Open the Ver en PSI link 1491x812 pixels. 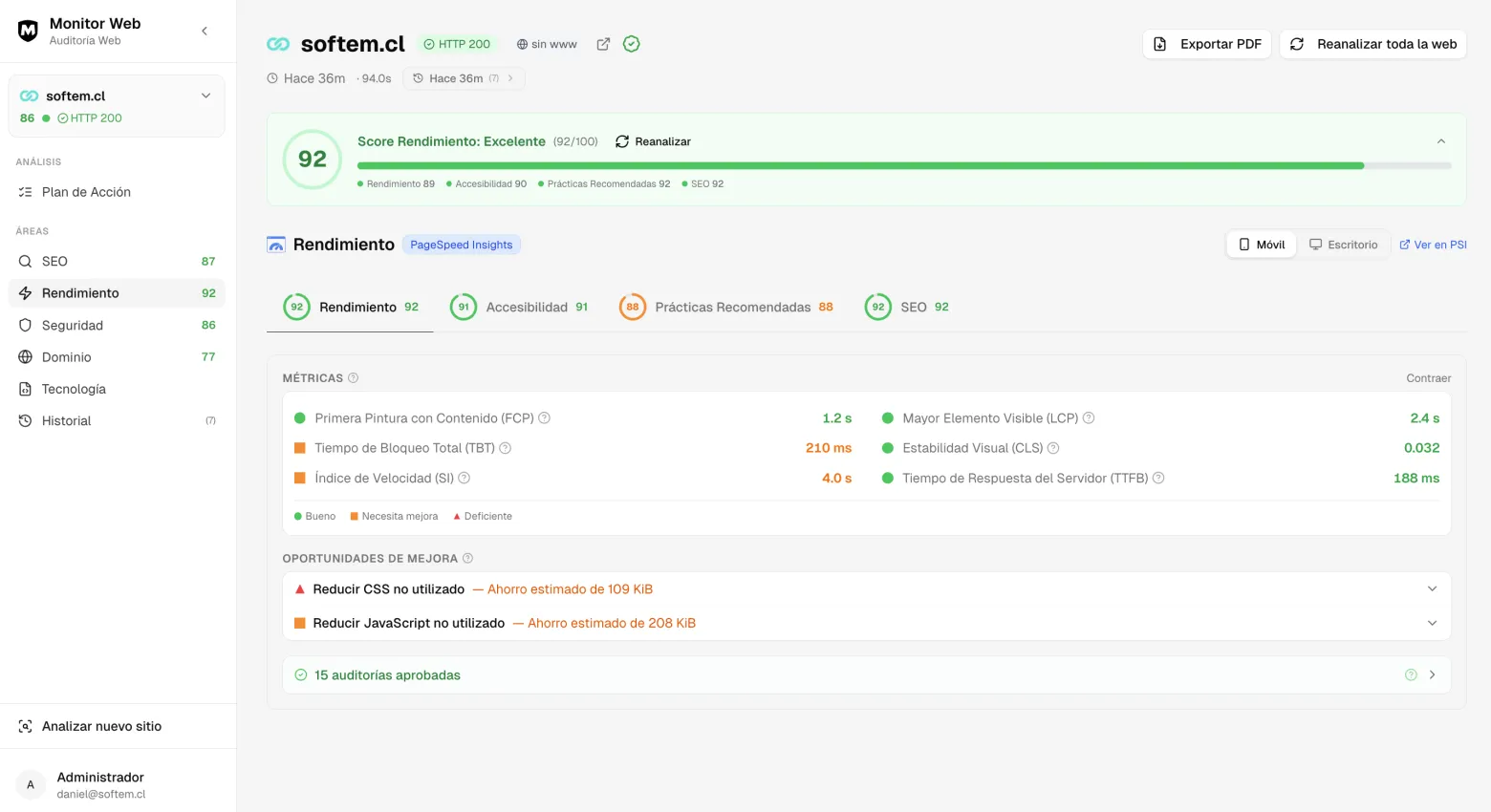[1433, 245]
